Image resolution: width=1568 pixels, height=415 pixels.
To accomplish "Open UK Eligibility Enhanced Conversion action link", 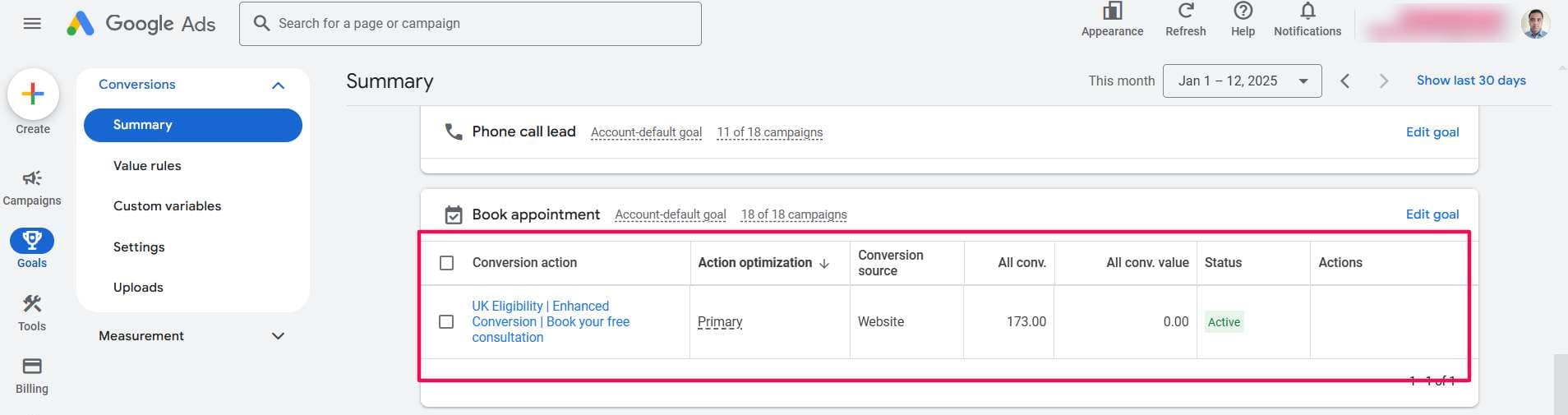I will (551, 321).
